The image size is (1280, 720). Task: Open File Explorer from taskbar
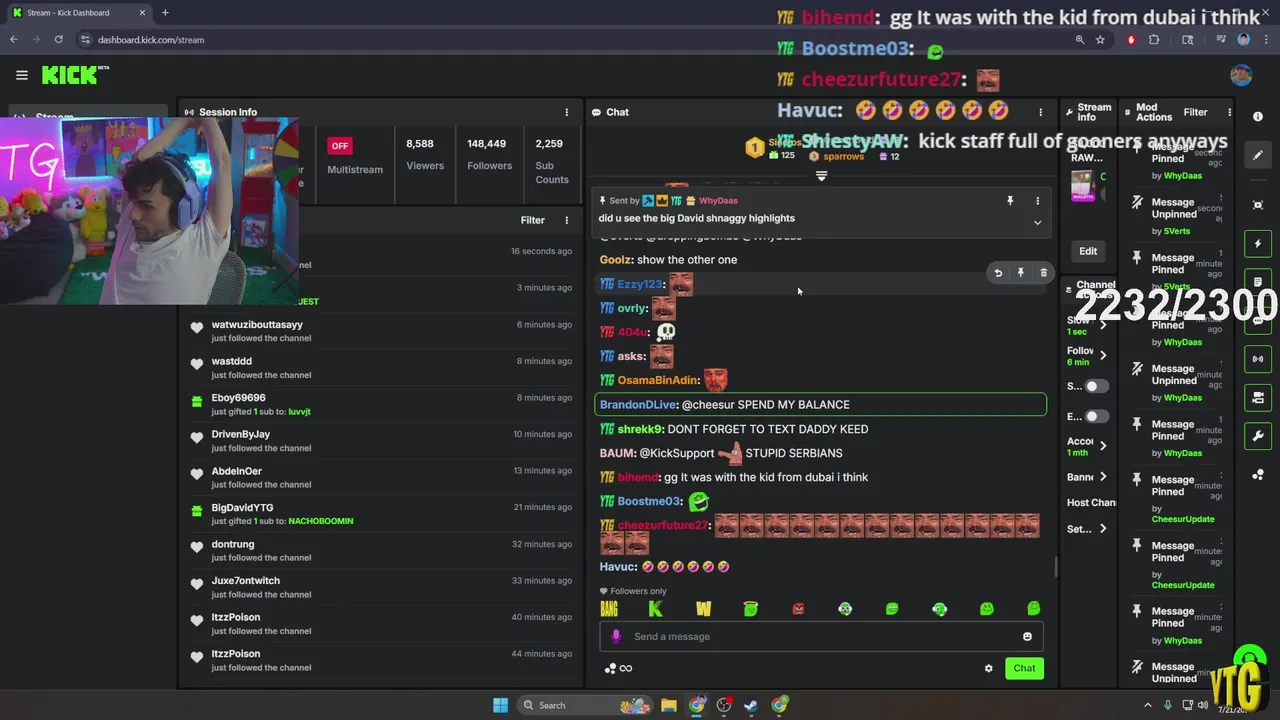(669, 705)
